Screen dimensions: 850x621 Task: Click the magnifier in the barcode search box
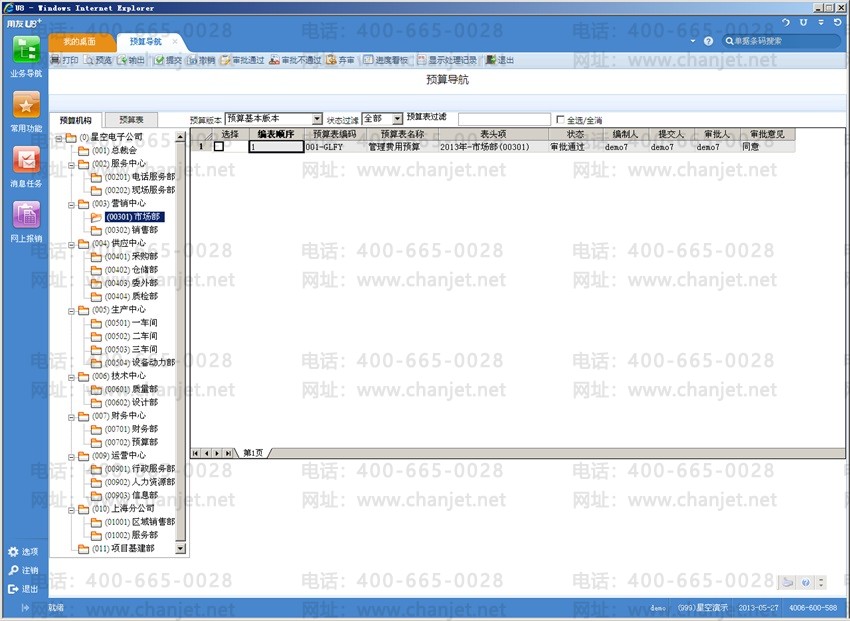pos(730,41)
